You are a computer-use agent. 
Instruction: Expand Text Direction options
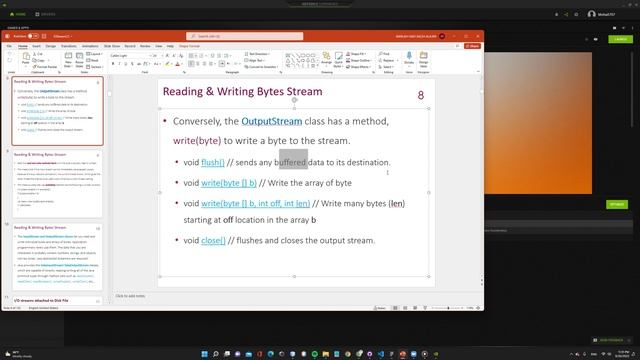[257, 54]
